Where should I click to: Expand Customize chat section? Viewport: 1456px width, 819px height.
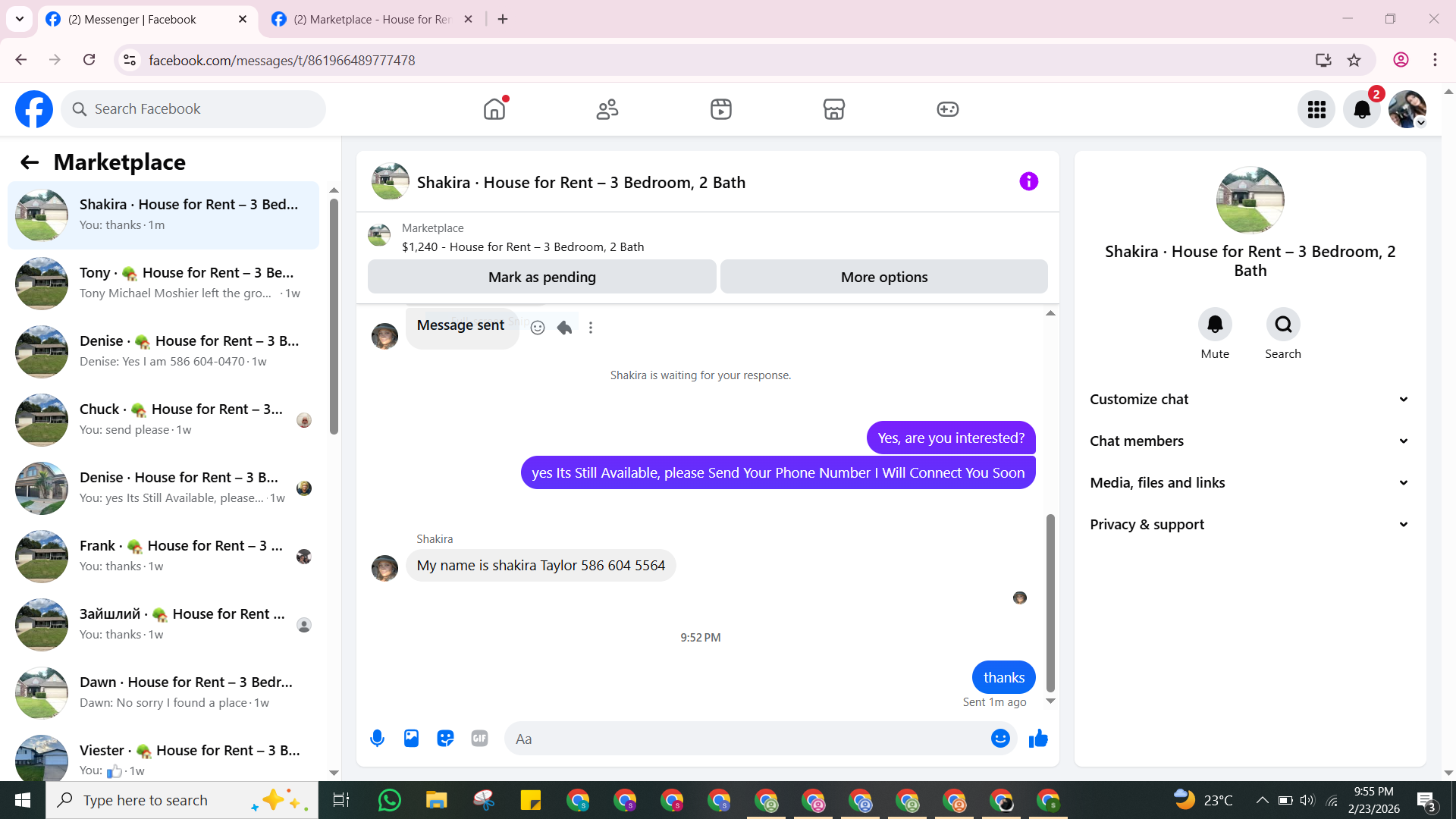coord(1250,400)
